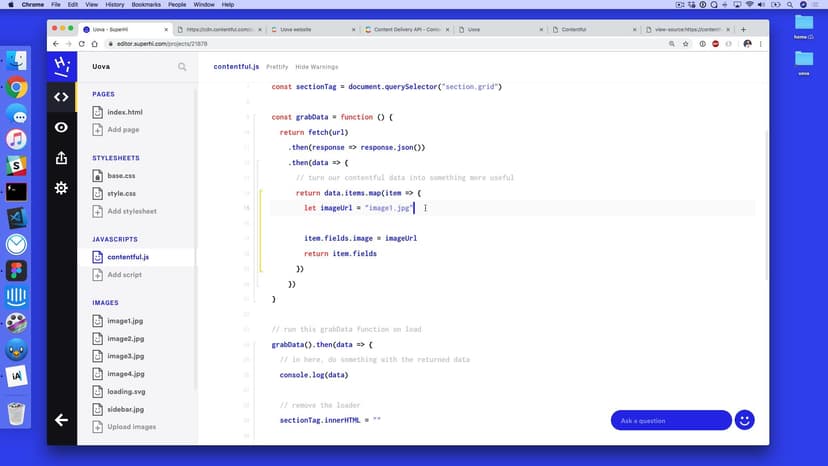828x466 pixels.
Task: Toggle Hide Warnings in editor header
Action: [x=316, y=67]
